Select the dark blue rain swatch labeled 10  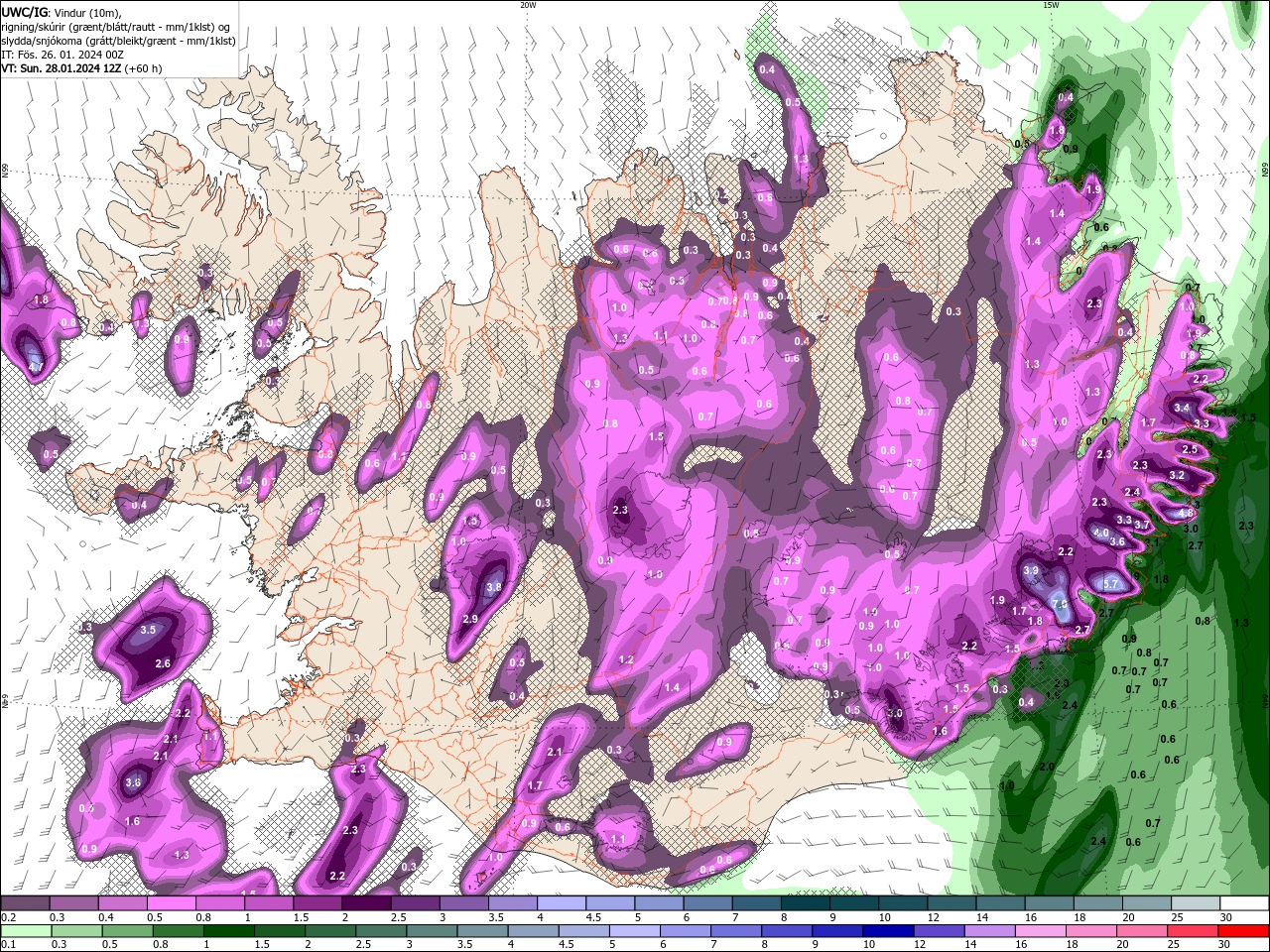coord(889,930)
